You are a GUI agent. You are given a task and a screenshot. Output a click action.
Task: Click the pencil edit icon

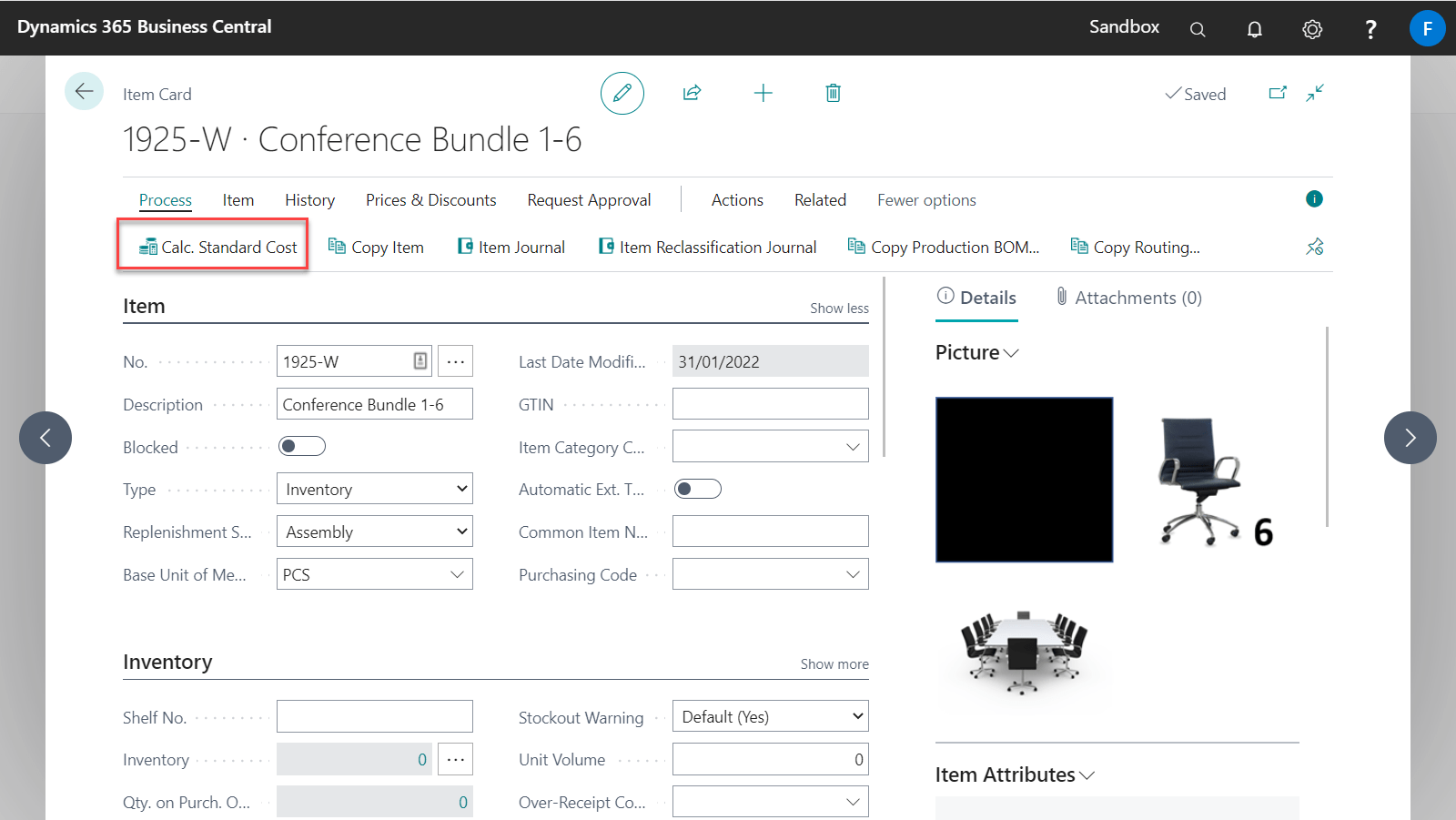622,93
